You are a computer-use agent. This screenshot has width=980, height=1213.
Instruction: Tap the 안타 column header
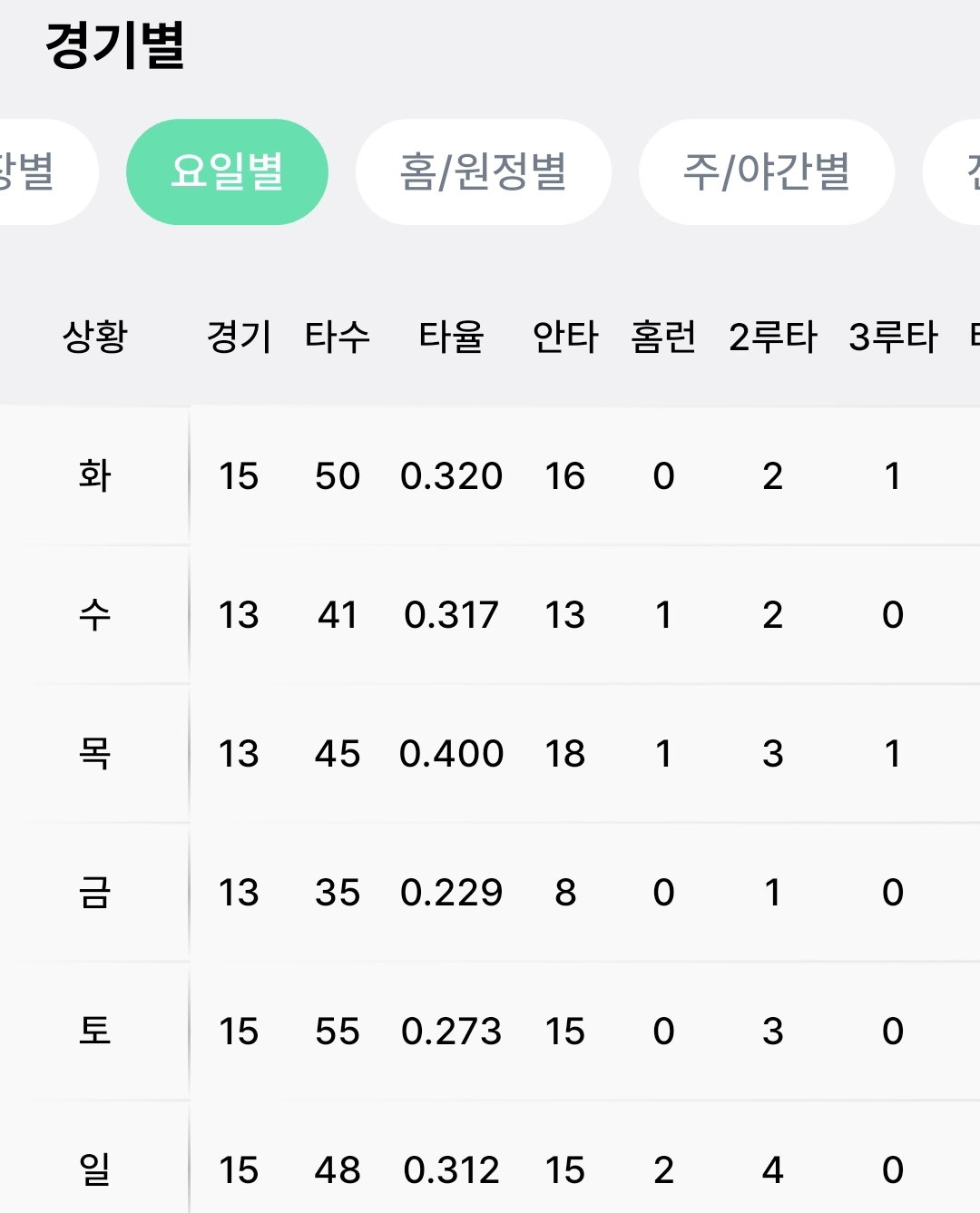click(x=565, y=337)
